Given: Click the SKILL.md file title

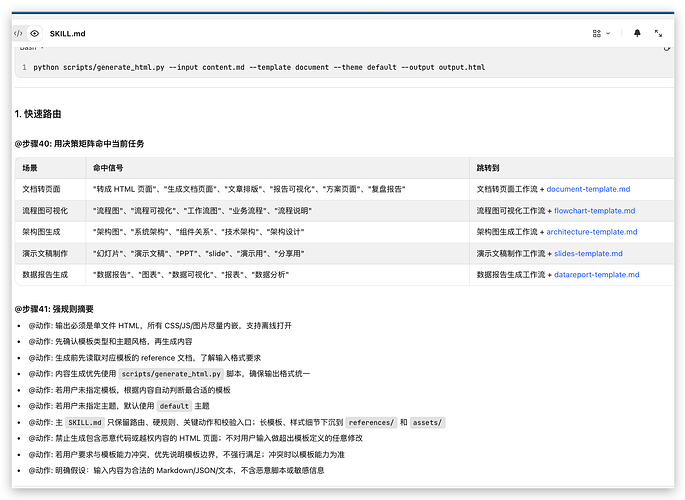Looking at the screenshot, I should tap(67, 34).
